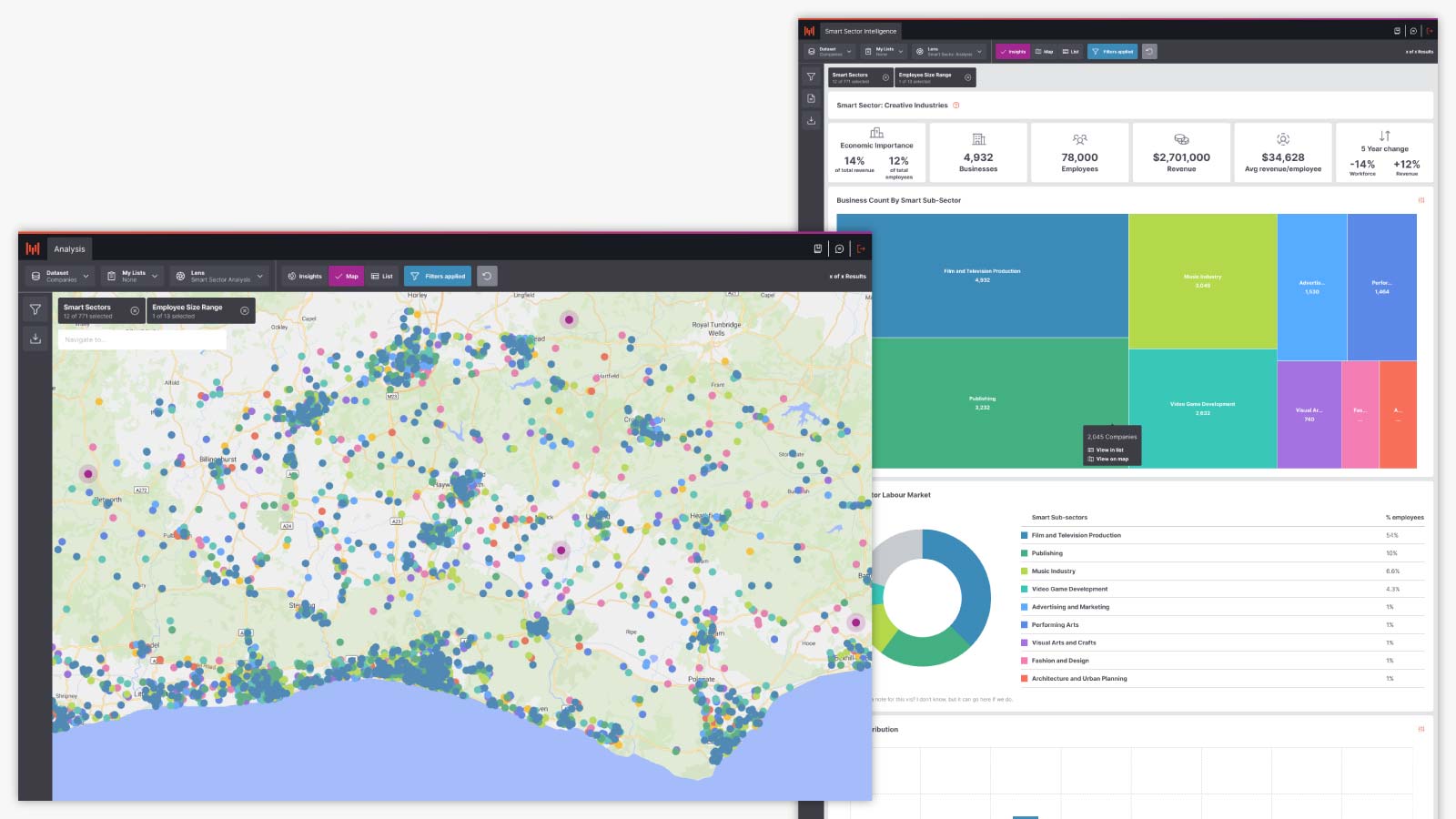This screenshot has width=1456, height=819.
Task: Switch to Map view in Smart Sector Intelligence window
Action: [1044, 52]
